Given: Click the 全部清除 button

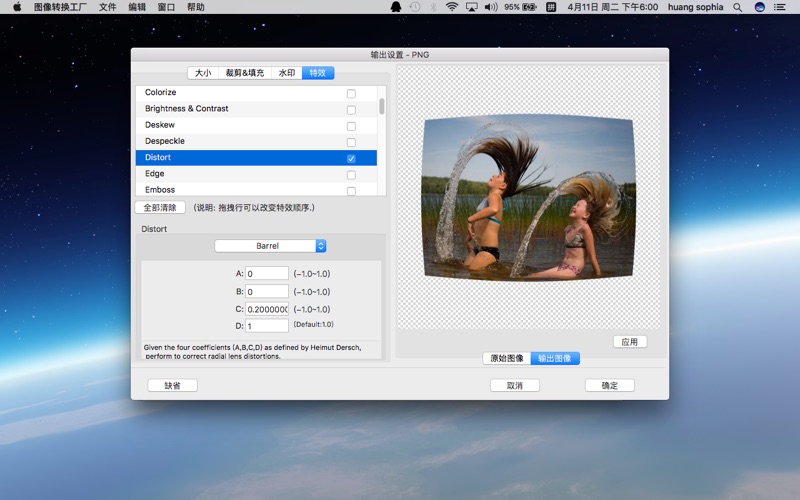Looking at the screenshot, I should (x=160, y=208).
